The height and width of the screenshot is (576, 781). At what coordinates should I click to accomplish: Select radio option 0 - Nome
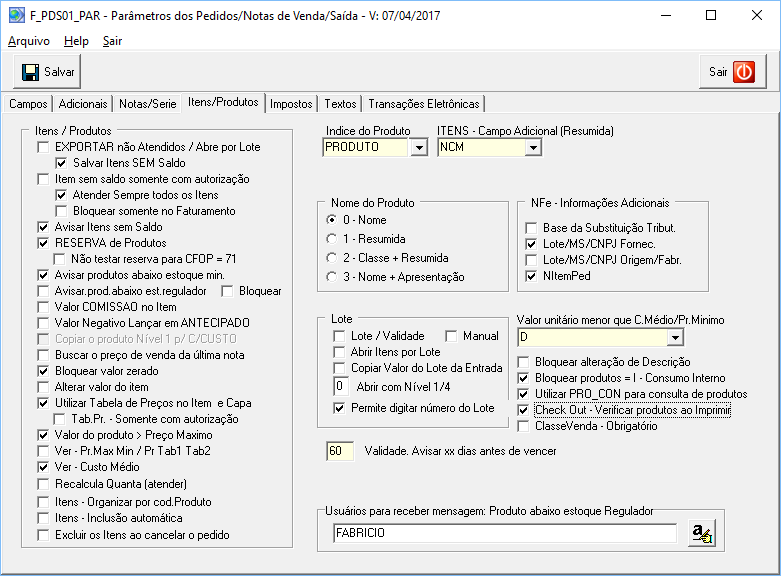coord(331,220)
